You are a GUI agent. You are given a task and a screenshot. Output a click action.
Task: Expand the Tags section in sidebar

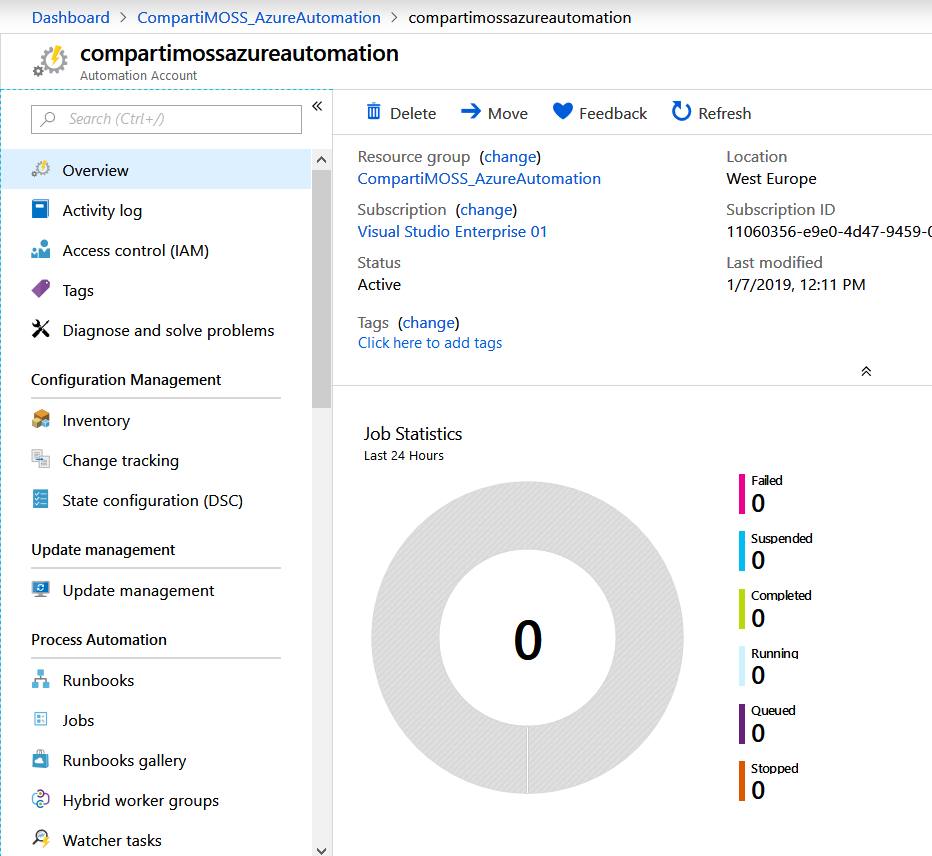pos(78,290)
